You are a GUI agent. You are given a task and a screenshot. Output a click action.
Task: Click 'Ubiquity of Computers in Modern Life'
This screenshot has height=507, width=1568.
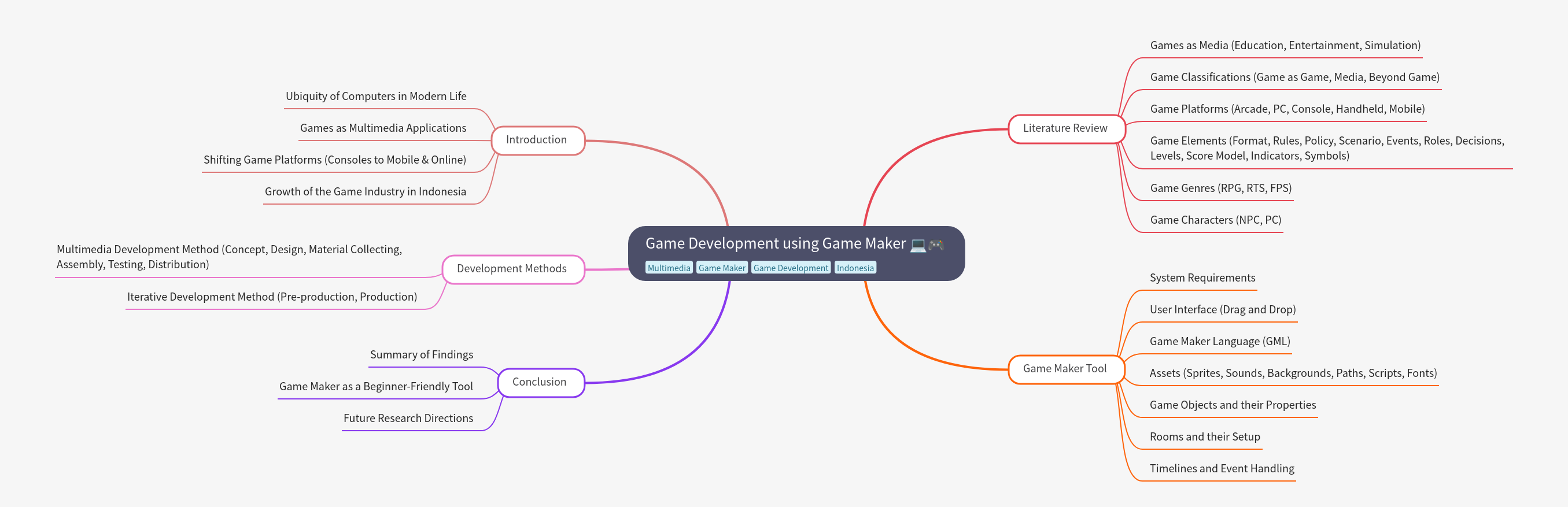(x=376, y=96)
